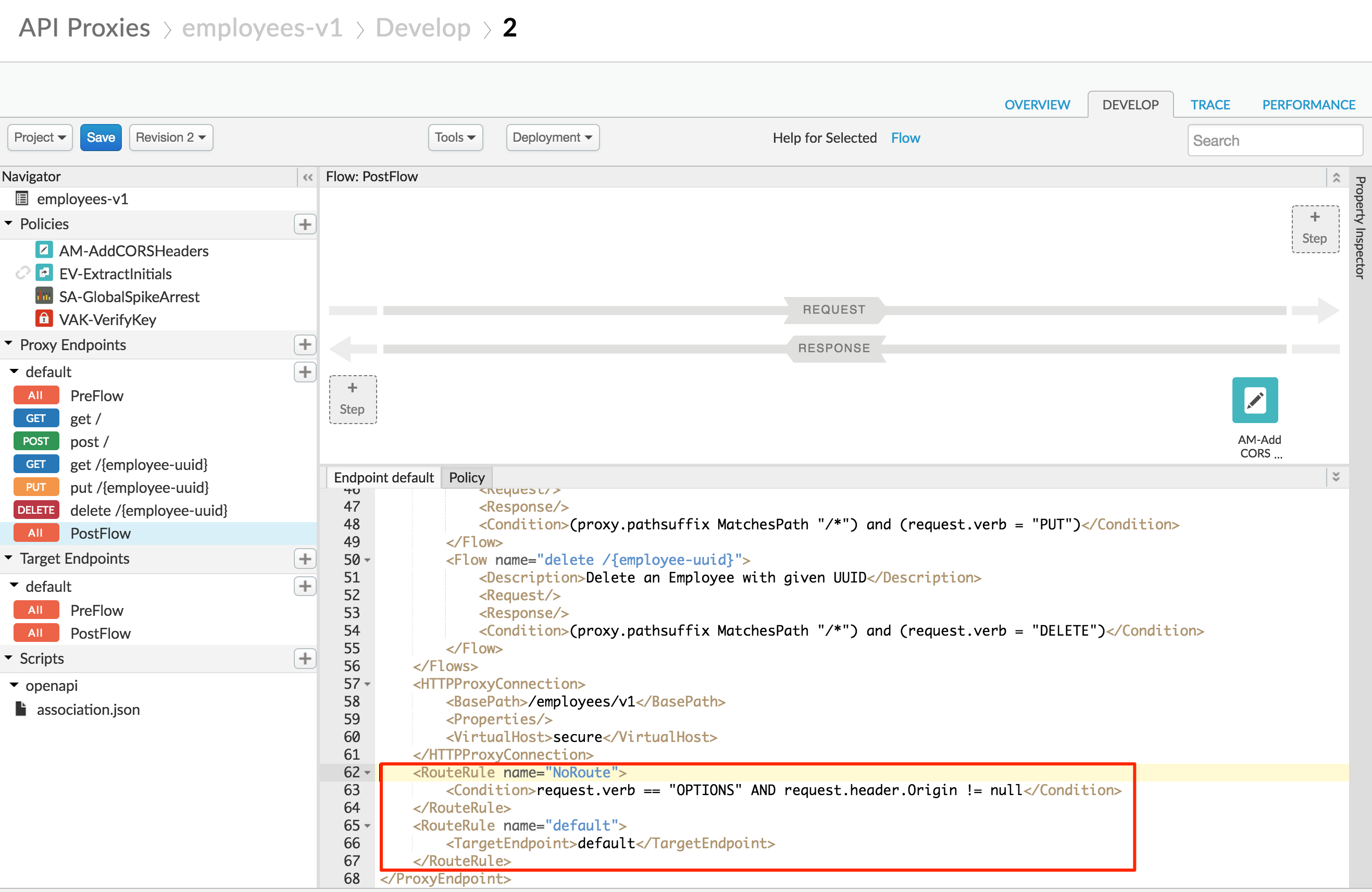The width and height of the screenshot is (1372, 892).
Task: Click line 58 BasePath code
Action: 585,701
